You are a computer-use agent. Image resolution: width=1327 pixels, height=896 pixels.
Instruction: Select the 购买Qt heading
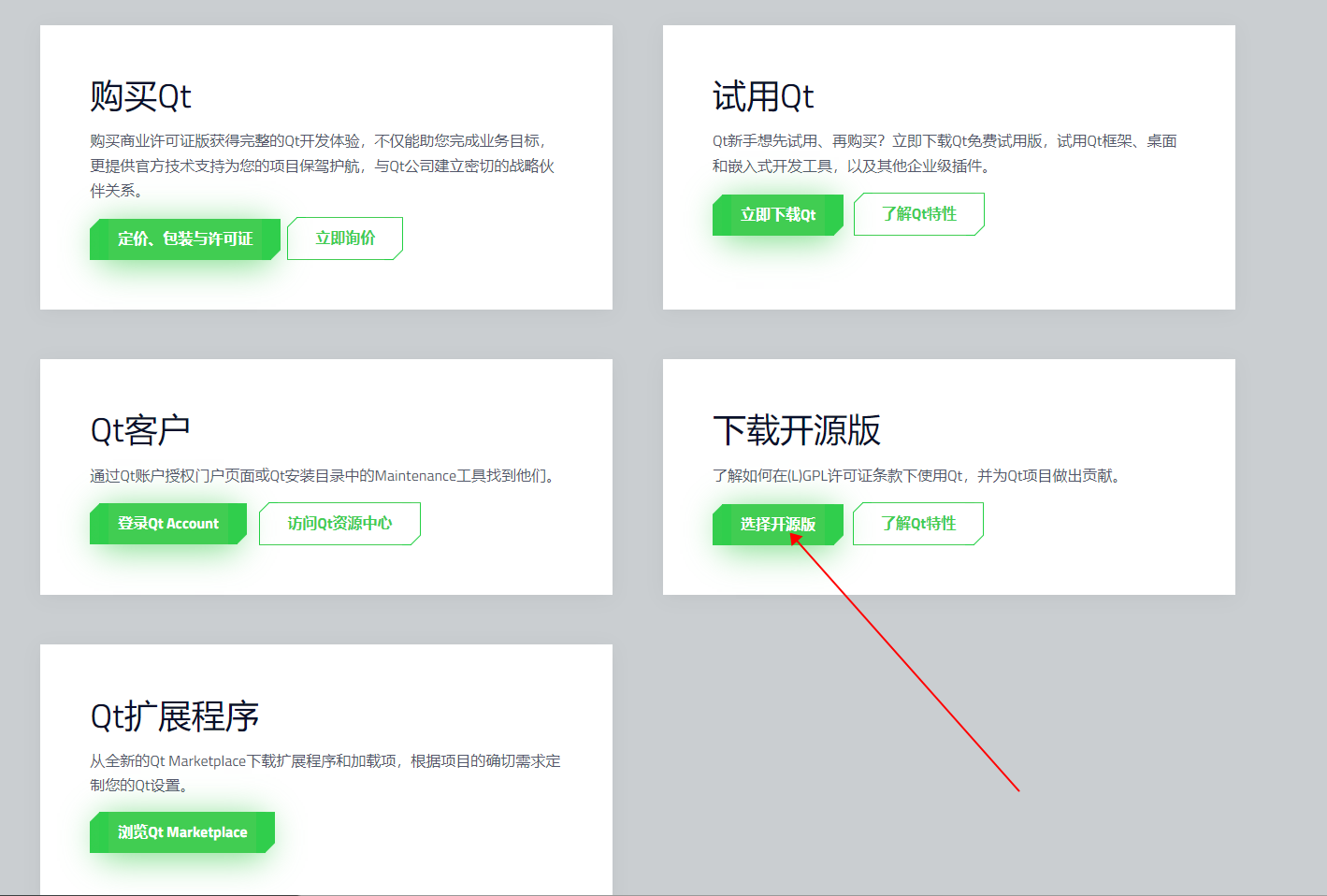pos(141,96)
